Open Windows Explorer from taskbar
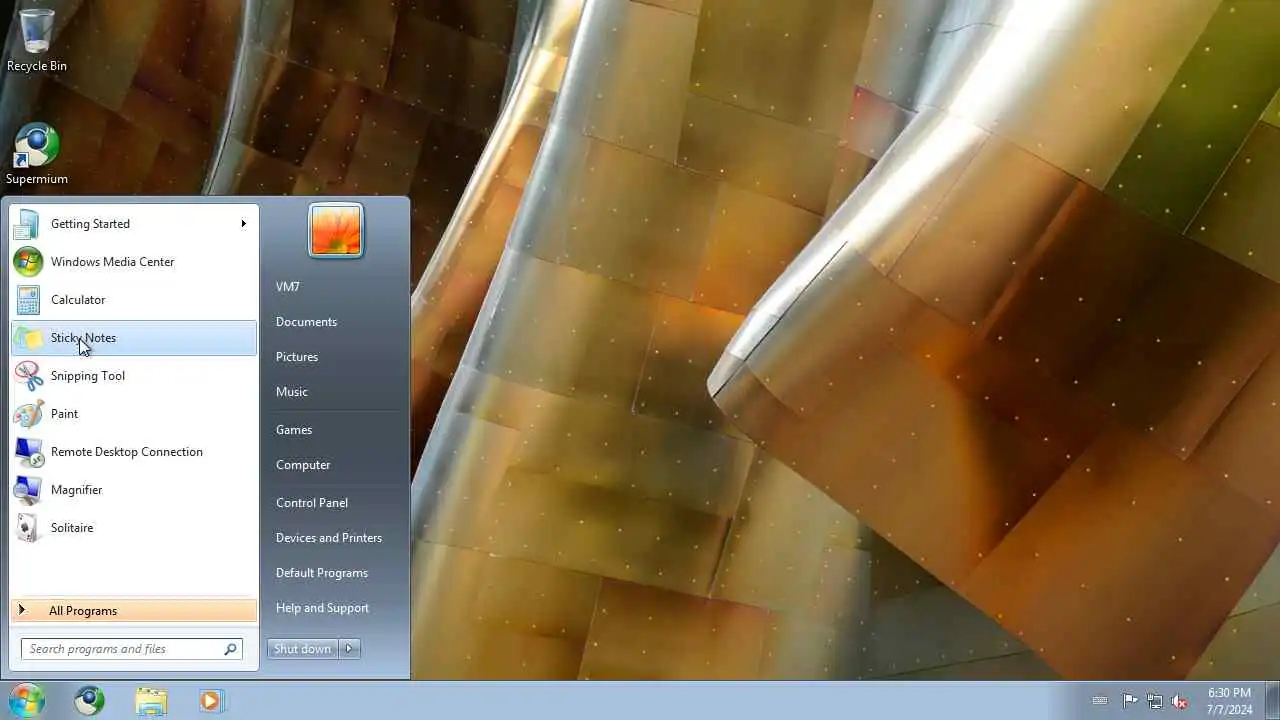The image size is (1280, 720). coord(151,701)
